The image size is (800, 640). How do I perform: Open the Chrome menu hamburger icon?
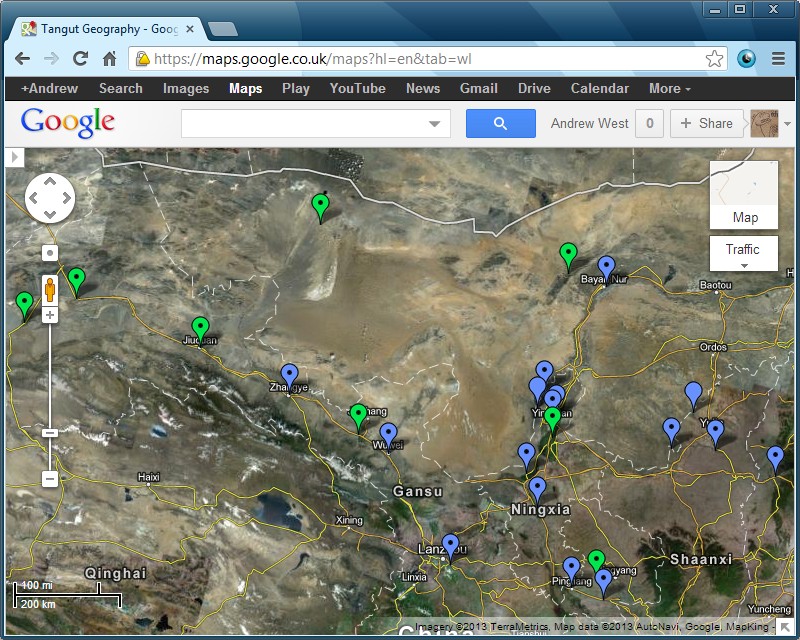(778, 59)
